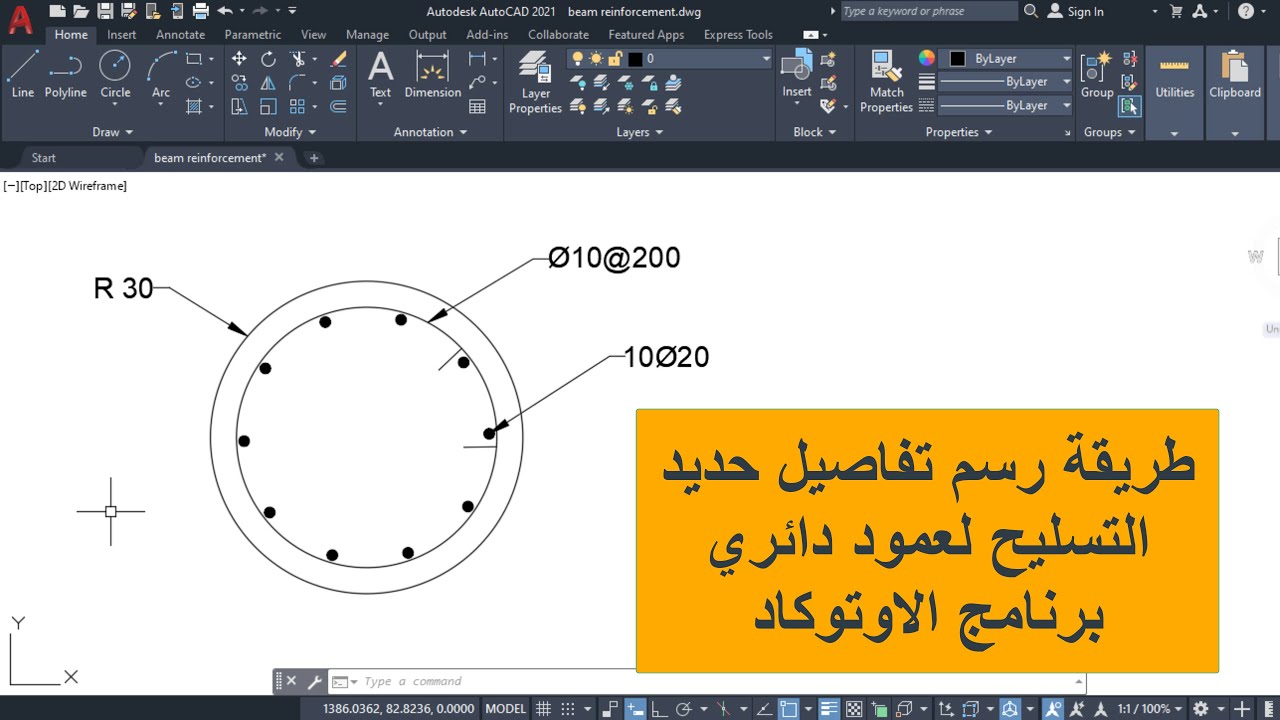The height and width of the screenshot is (720, 1280).
Task: Click the Trim scissors tool
Action: [298, 59]
